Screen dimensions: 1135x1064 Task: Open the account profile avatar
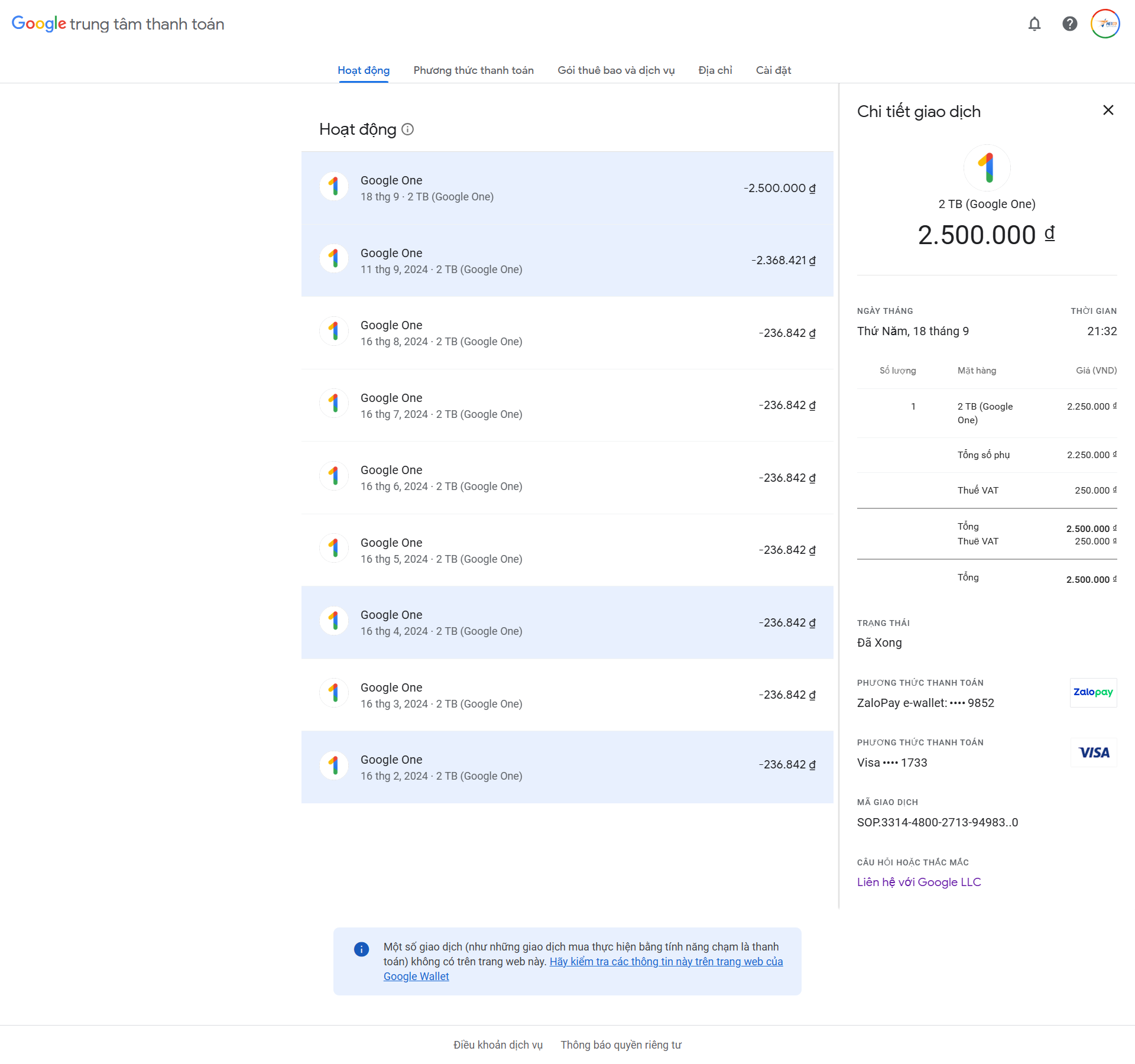click(1105, 24)
